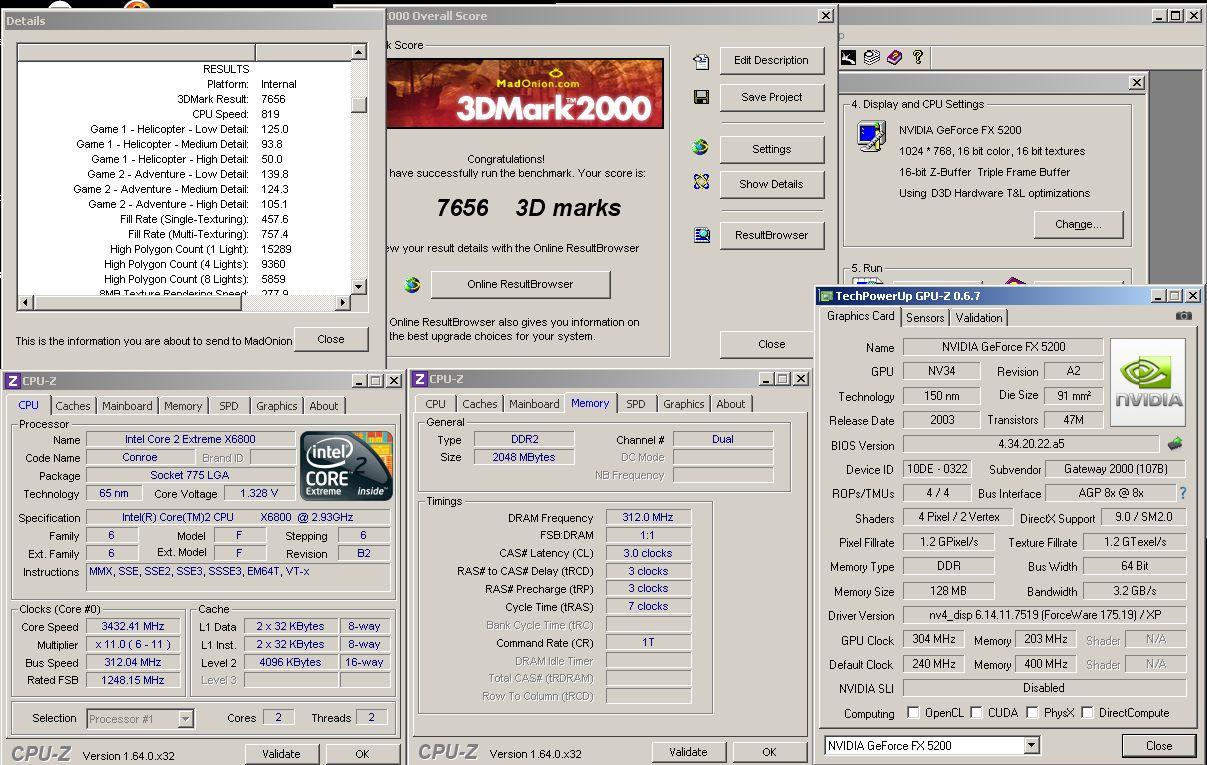The height and width of the screenshot is (765, 1207).
Task: Click Close in the Details window
Action: (331, 339)
